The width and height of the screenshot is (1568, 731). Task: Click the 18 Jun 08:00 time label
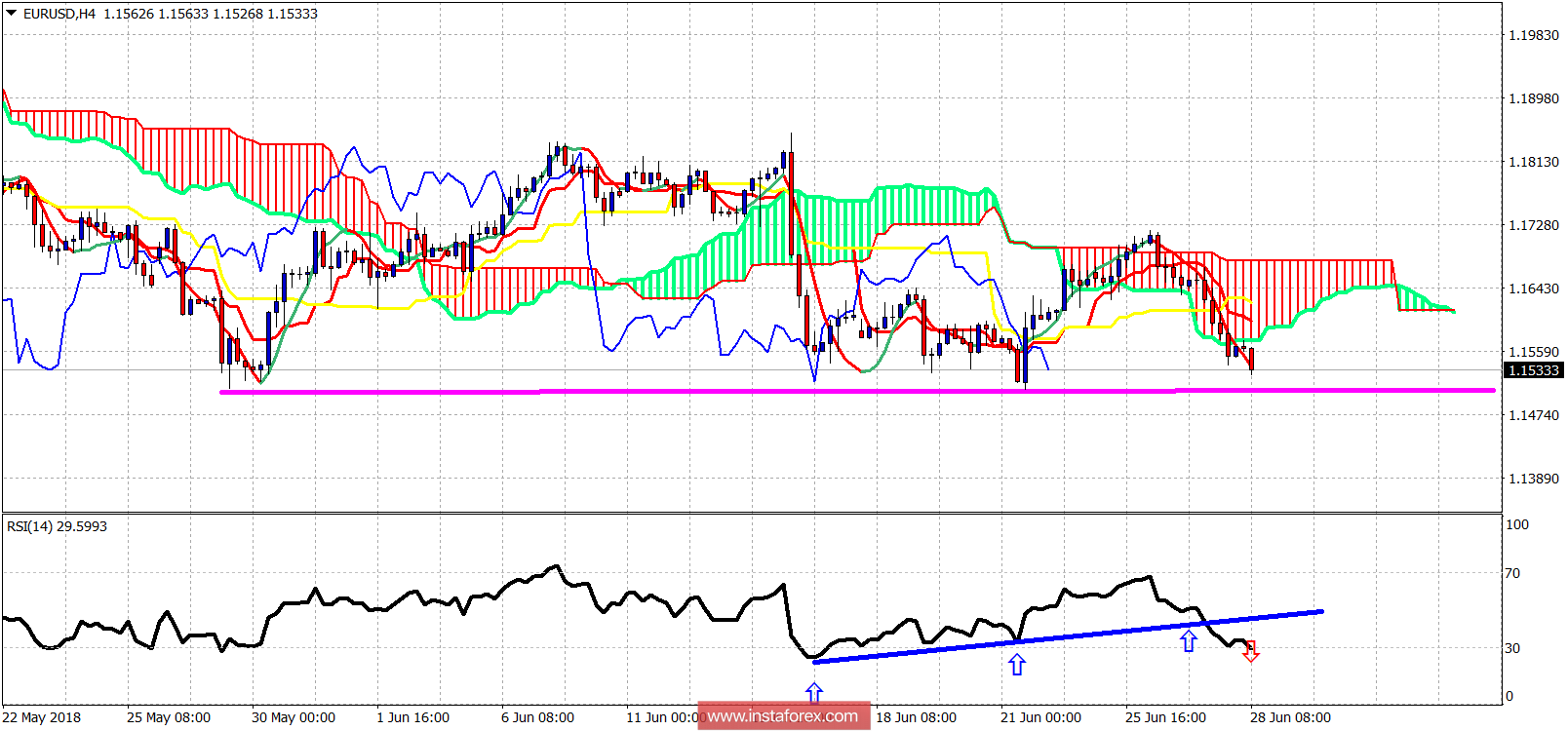click(917, 717)
